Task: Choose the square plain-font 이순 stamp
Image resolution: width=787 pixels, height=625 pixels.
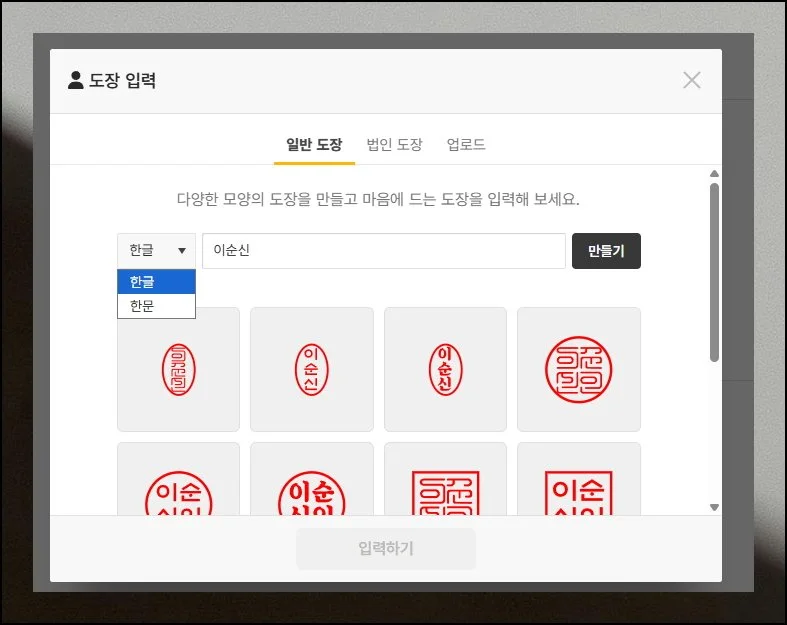Action: [x=579, y=479]
